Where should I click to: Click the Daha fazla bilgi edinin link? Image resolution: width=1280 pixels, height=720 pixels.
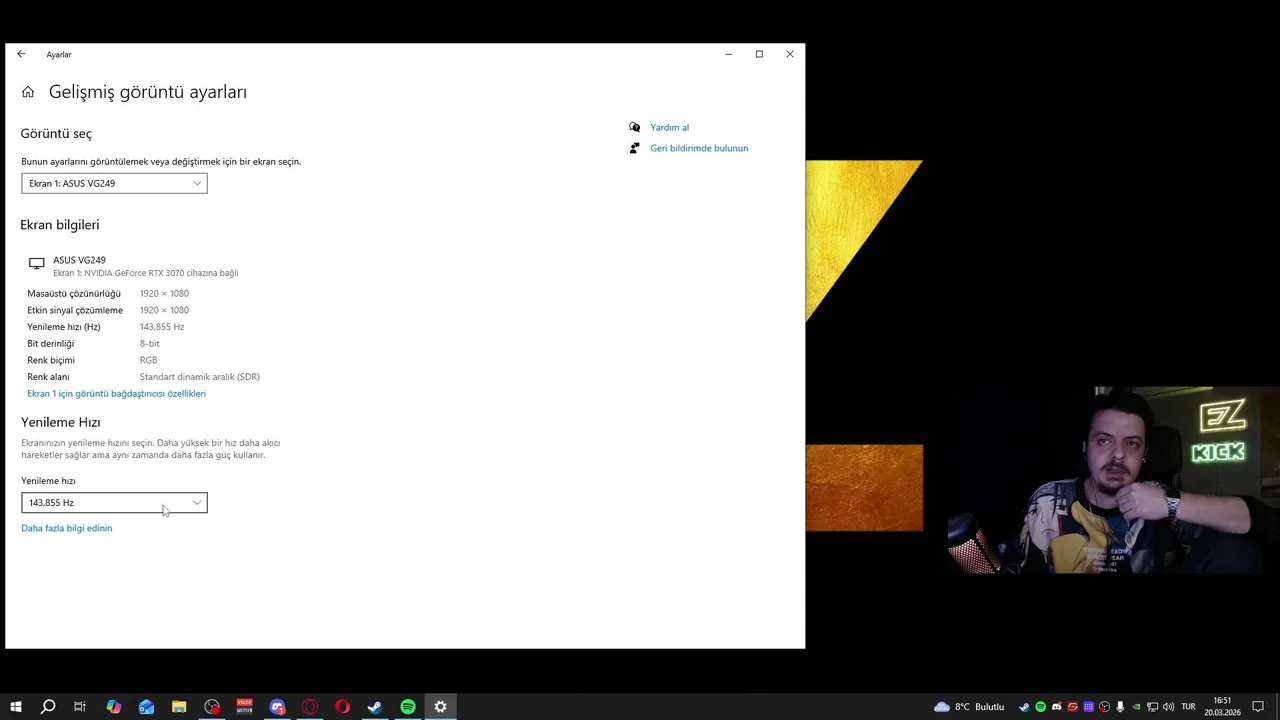coord(67,528)
